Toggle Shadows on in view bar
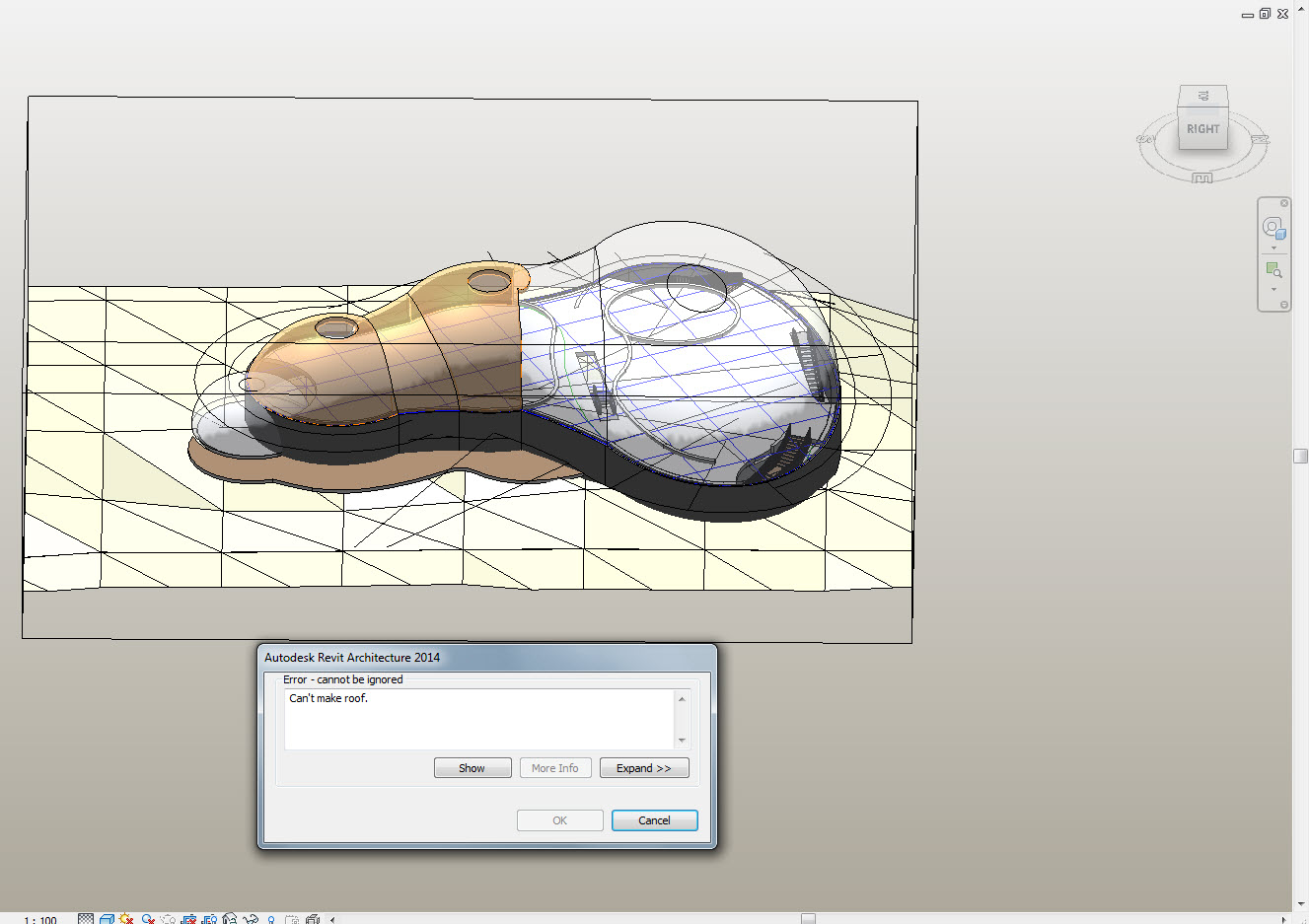The height and width of the screenshot is (924, 1309). [x=148, y=919]
